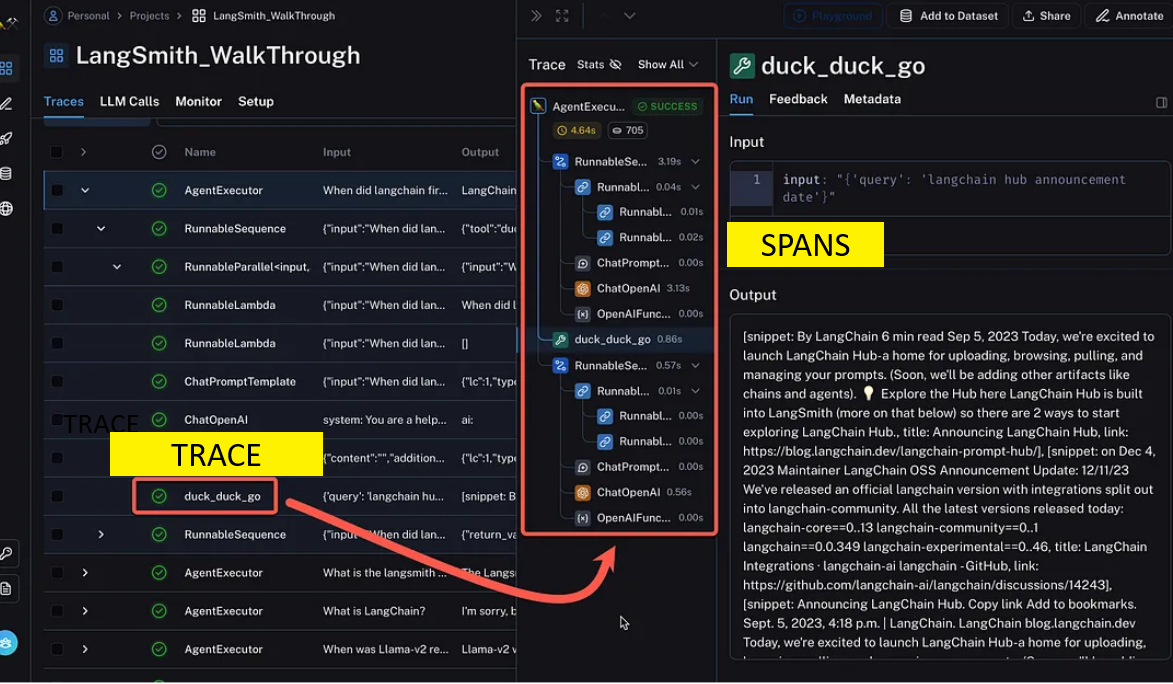Collapse the RunnableSe... 3.19s span chevron

tap(695, 162)
